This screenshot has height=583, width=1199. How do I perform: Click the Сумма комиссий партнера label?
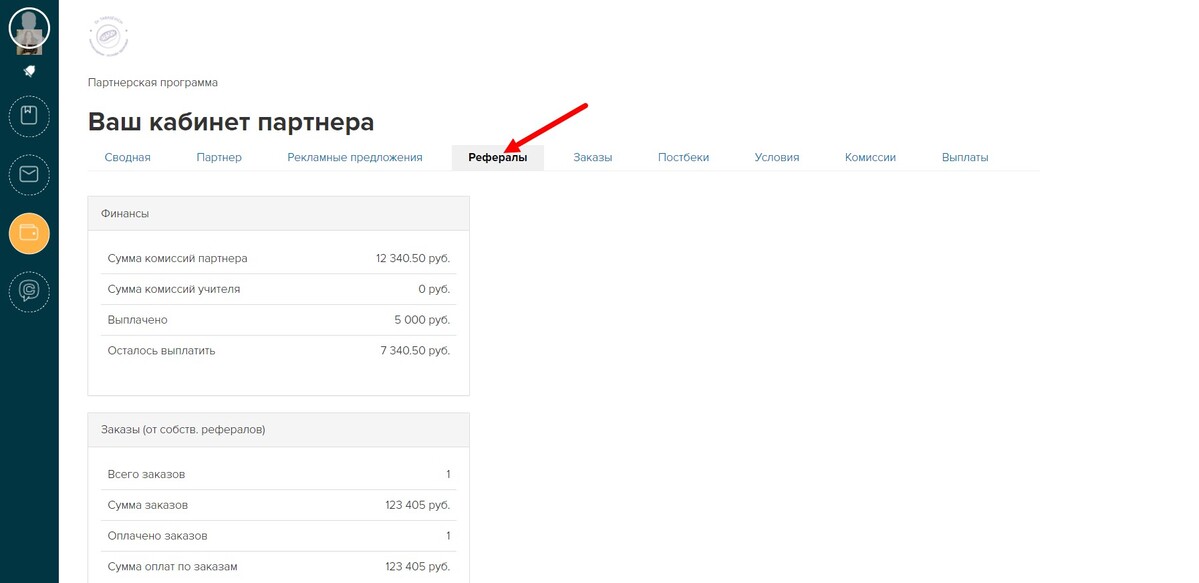click(177, 259)
